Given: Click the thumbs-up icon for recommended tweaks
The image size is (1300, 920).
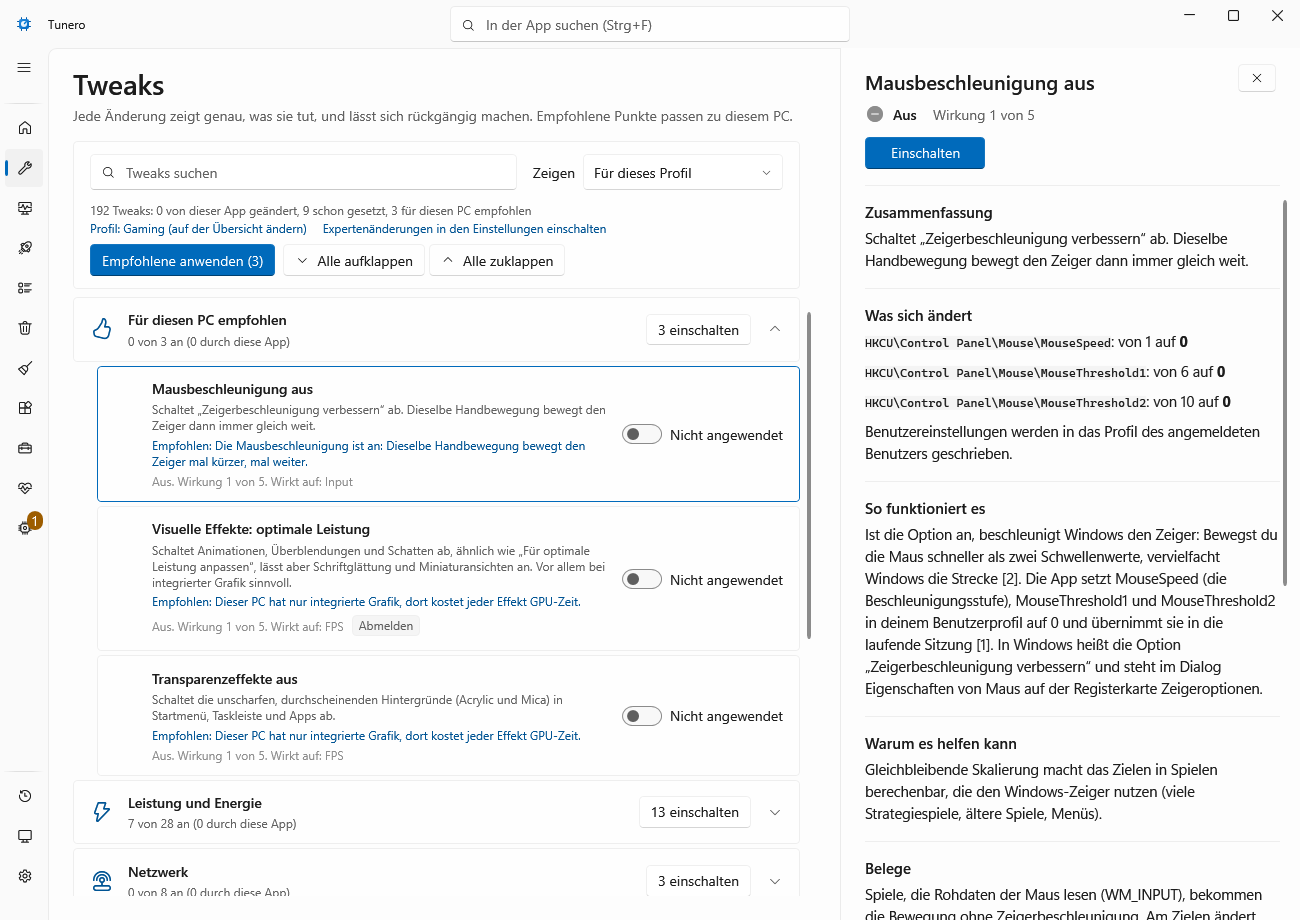Looking at the screenshot, I should (x=102, y=329).
